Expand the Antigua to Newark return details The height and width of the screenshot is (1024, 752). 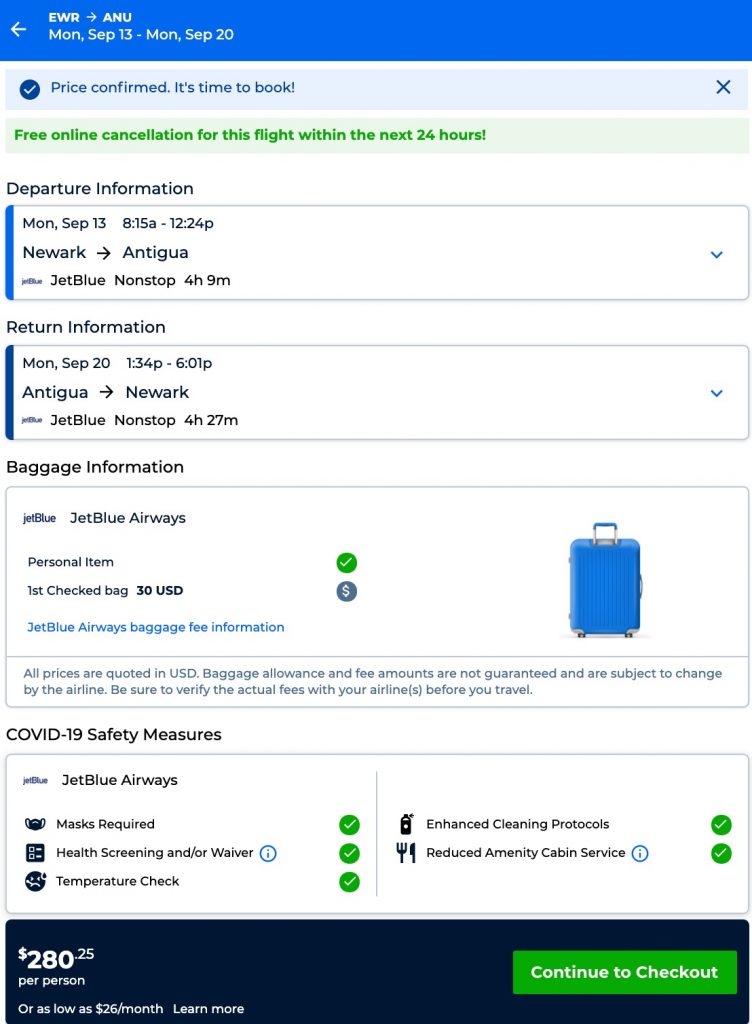716,393
